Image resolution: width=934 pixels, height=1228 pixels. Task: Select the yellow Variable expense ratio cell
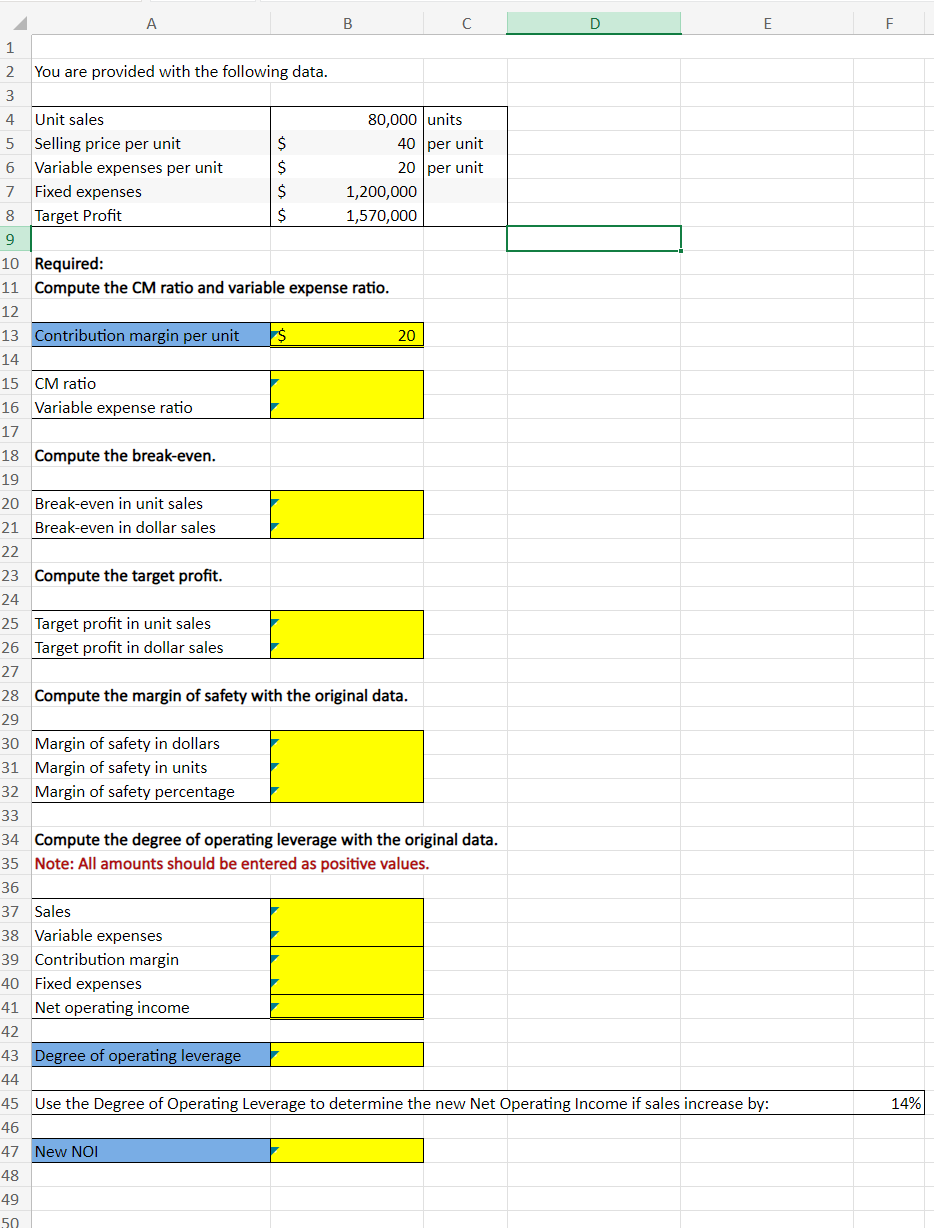[346, 407]
